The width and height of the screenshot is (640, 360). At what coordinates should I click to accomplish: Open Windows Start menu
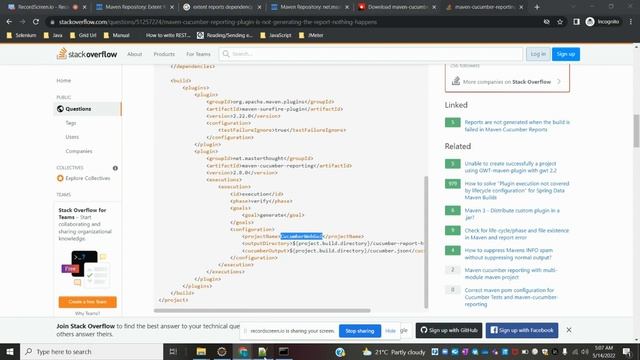click(10, 351)
